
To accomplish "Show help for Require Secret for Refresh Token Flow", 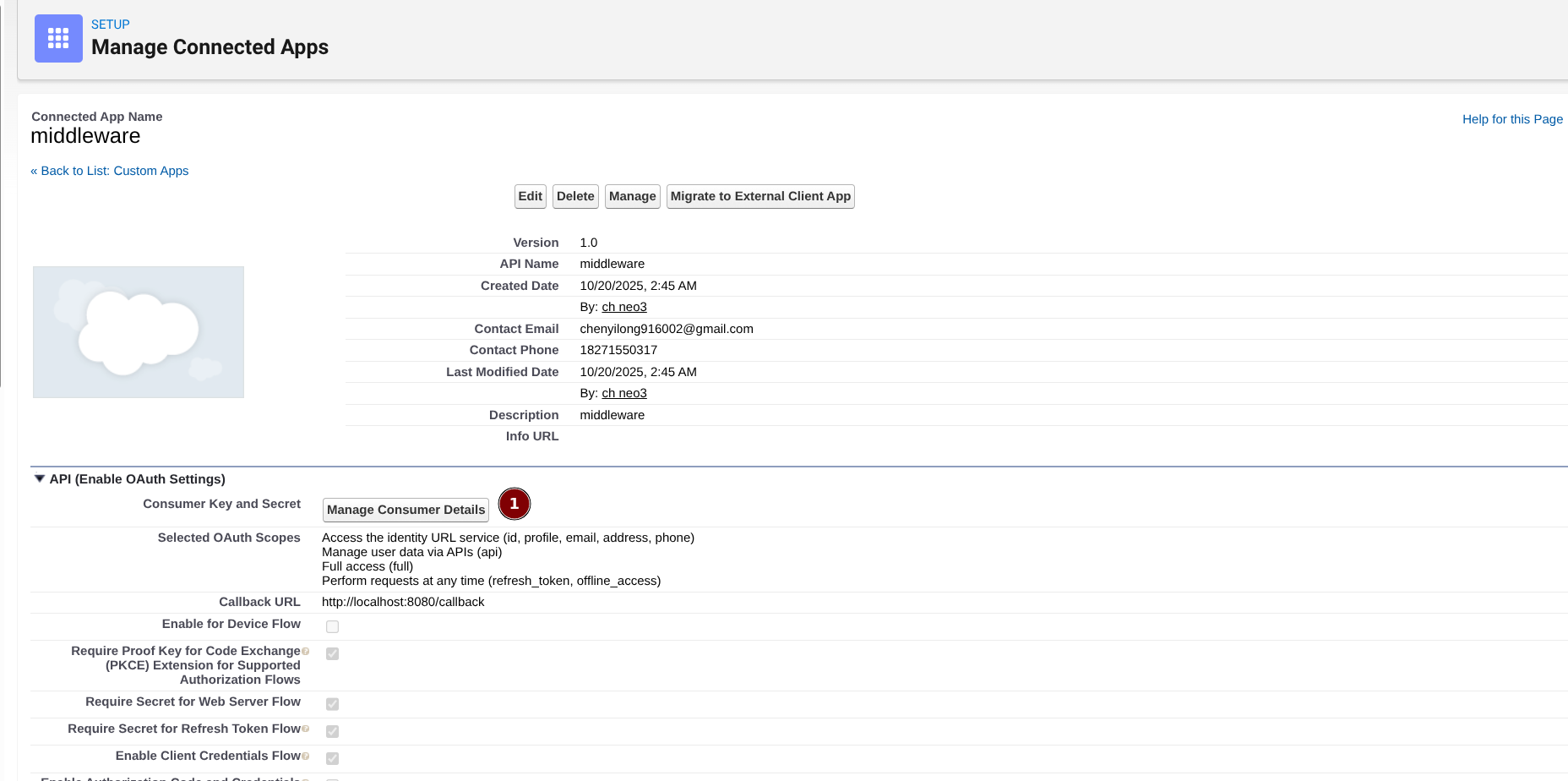I will (x=305, y=729).
